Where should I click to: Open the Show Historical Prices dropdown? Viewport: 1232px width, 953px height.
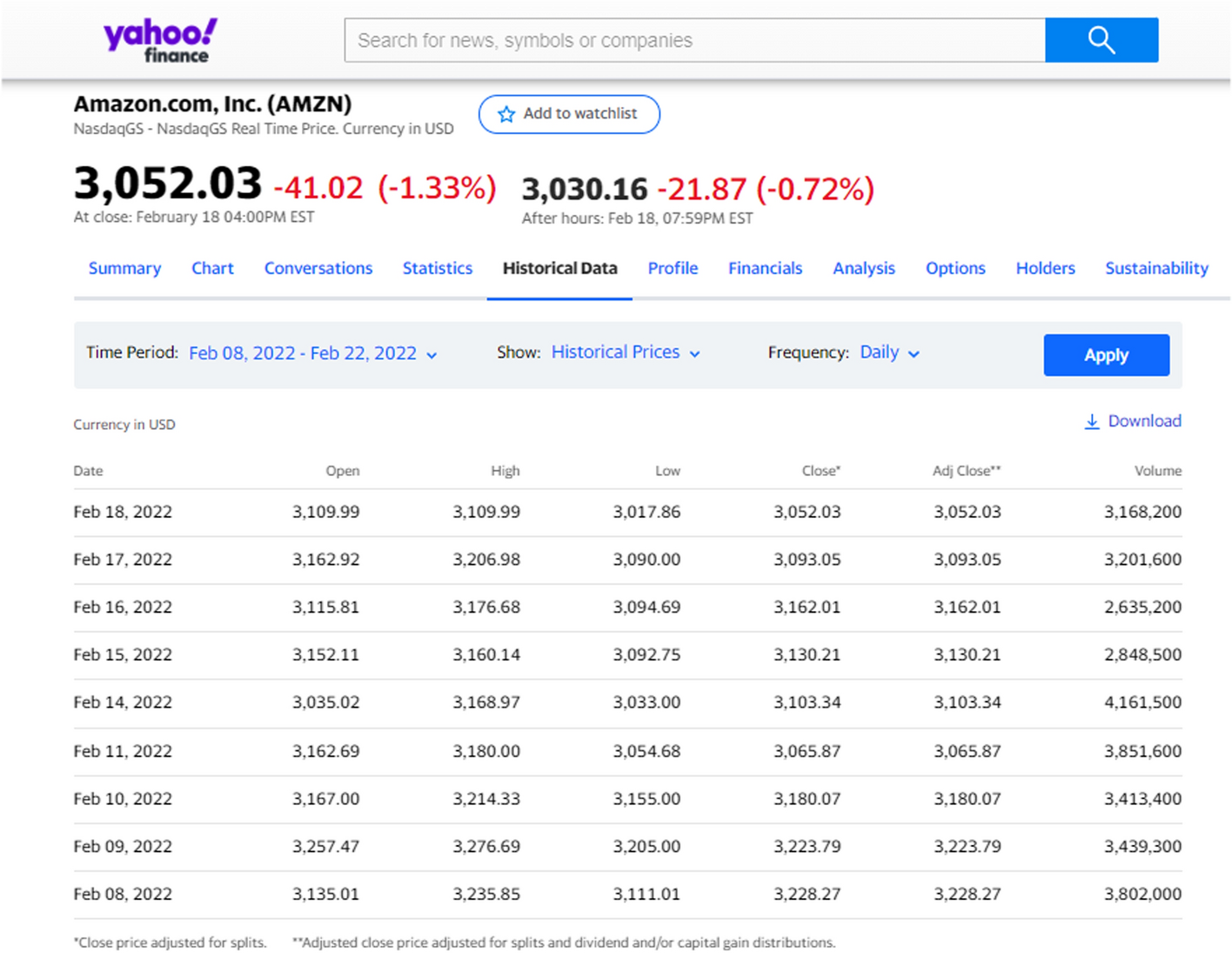coord(626,352)
